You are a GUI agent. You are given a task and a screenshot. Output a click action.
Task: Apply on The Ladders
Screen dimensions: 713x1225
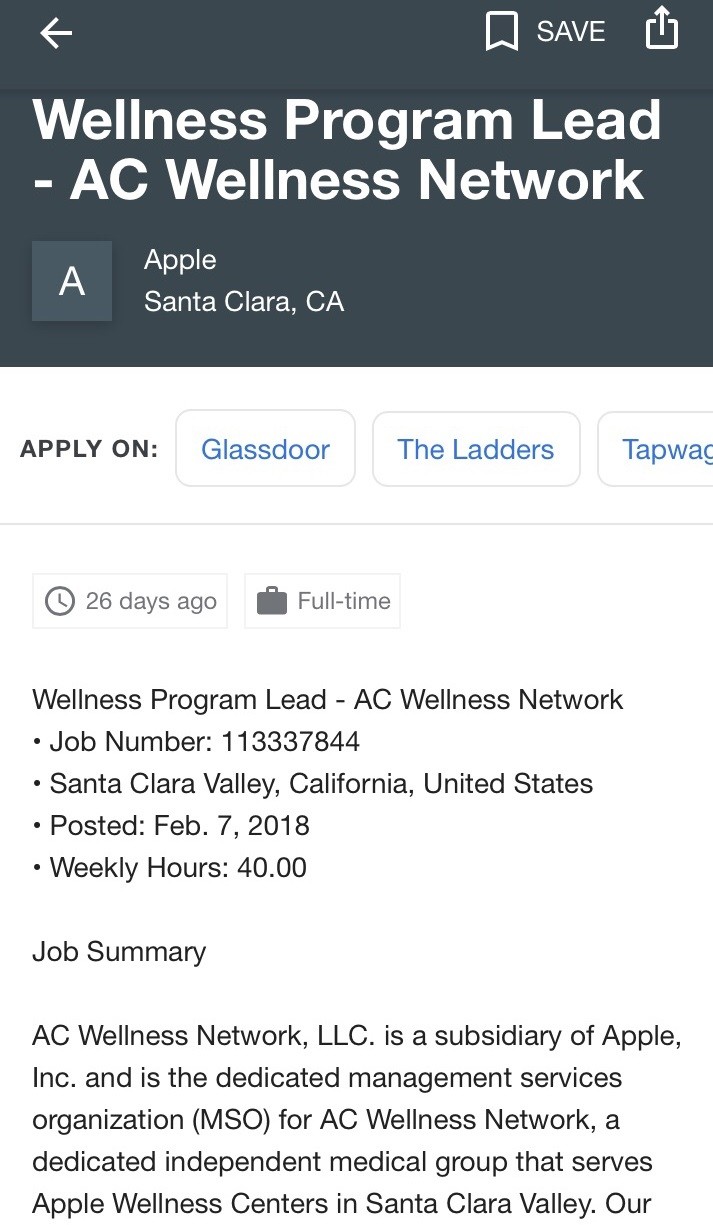pyautogui.click(x=476, y=449)
